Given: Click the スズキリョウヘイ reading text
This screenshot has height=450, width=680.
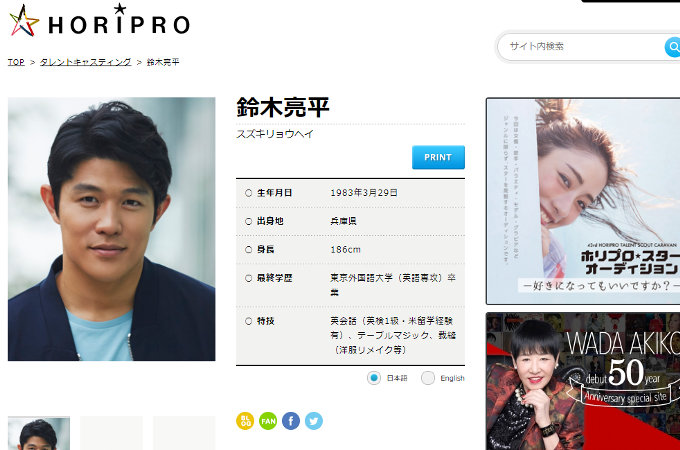Looking at the screenshot, I should coord(275,134).
